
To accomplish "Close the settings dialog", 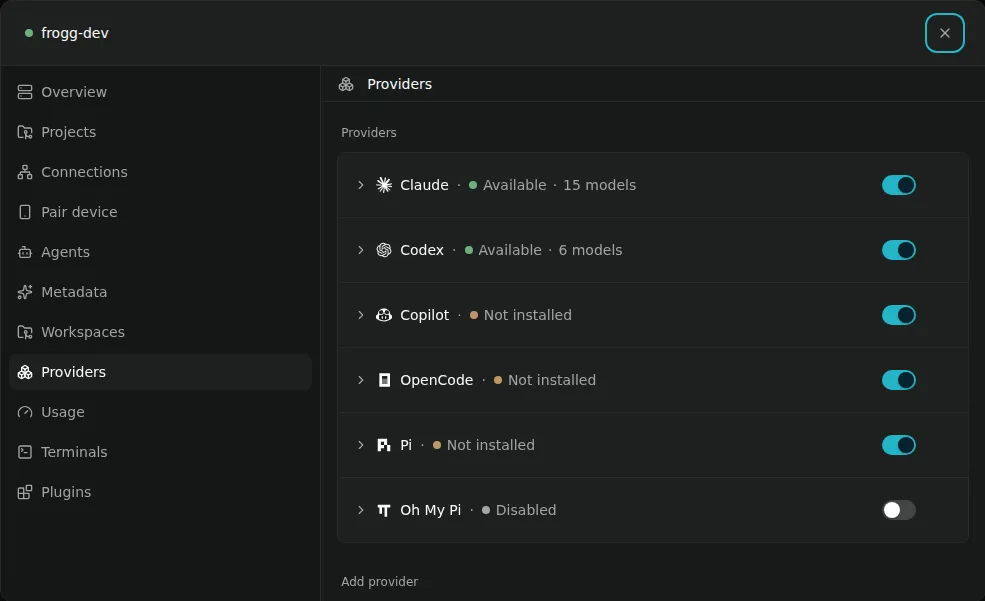I will tap(944, 33).
